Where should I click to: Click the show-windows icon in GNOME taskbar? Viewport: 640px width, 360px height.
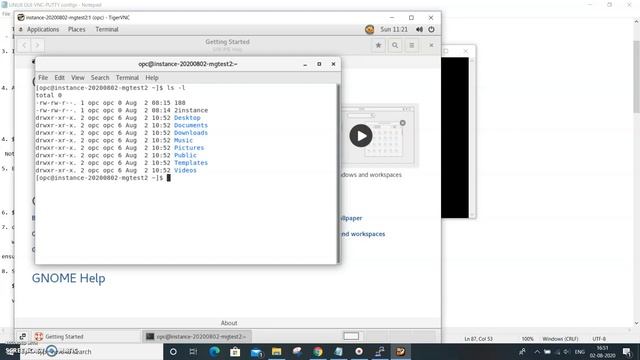(x=22, y=336)
